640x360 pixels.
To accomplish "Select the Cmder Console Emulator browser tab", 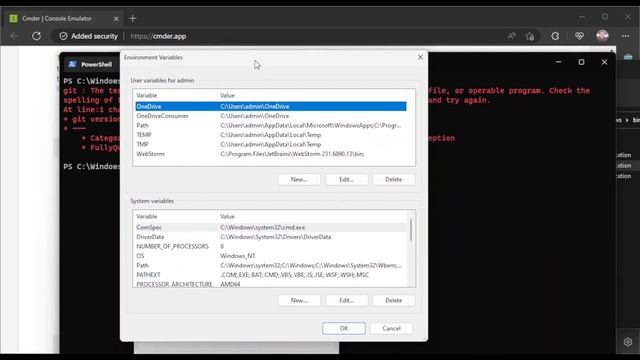I will click(x=64, y=18).
